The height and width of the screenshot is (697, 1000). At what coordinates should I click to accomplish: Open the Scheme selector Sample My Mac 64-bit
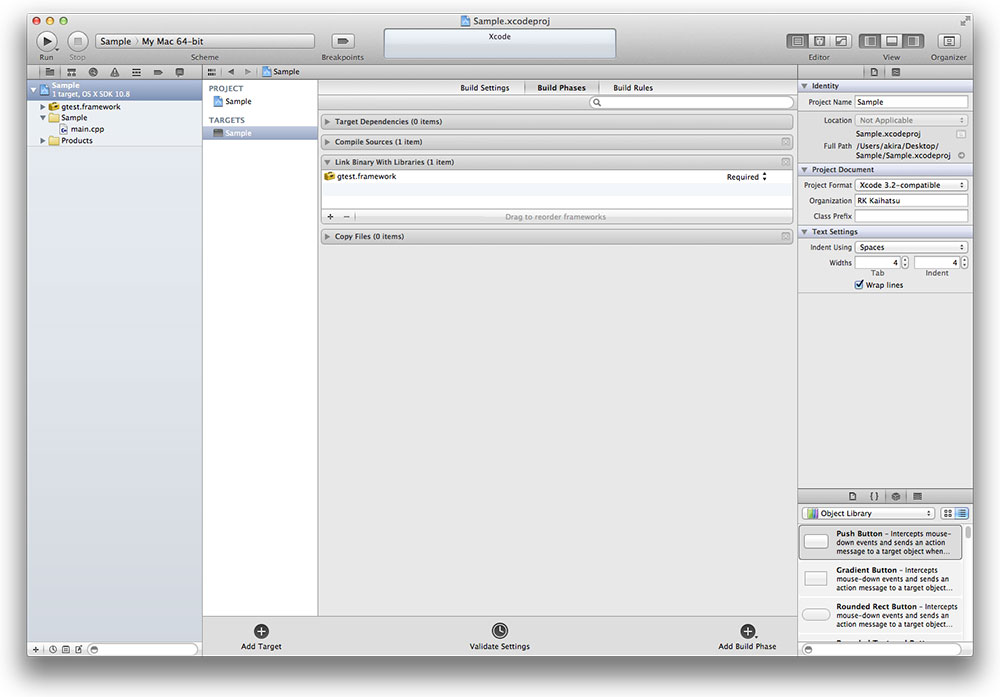(205, 41)
